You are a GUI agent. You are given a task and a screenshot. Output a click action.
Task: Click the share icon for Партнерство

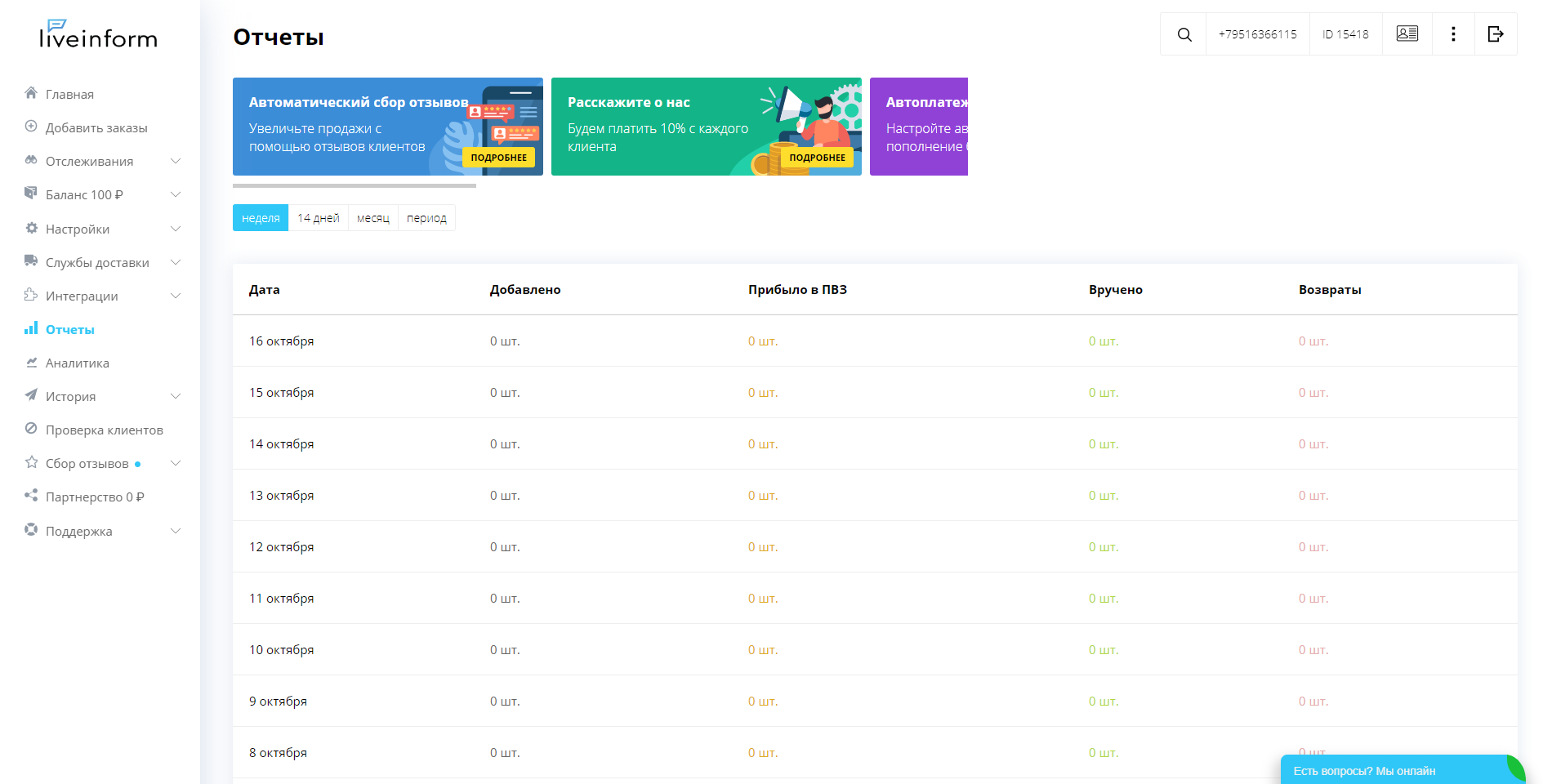pyautogui.click(x=31, y=496)
